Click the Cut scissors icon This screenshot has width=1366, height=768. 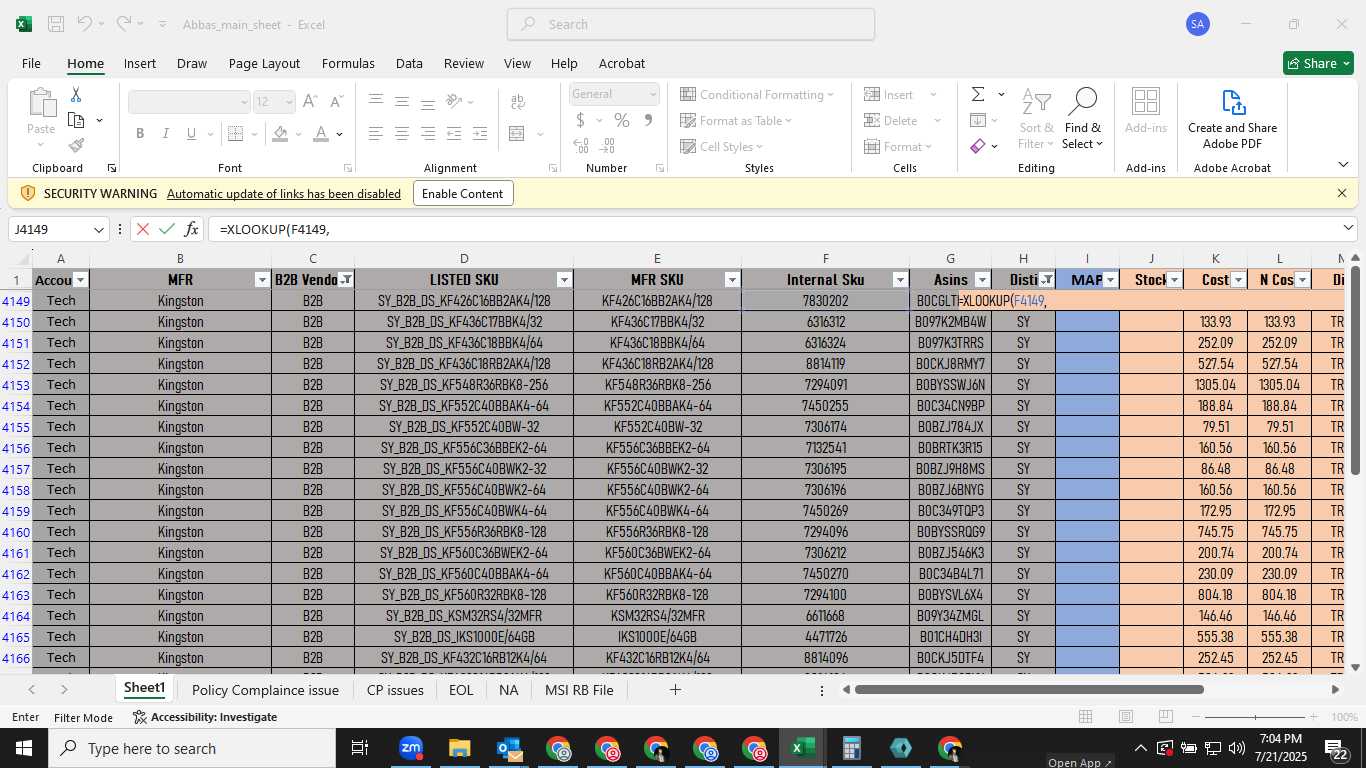pos(76,95)
